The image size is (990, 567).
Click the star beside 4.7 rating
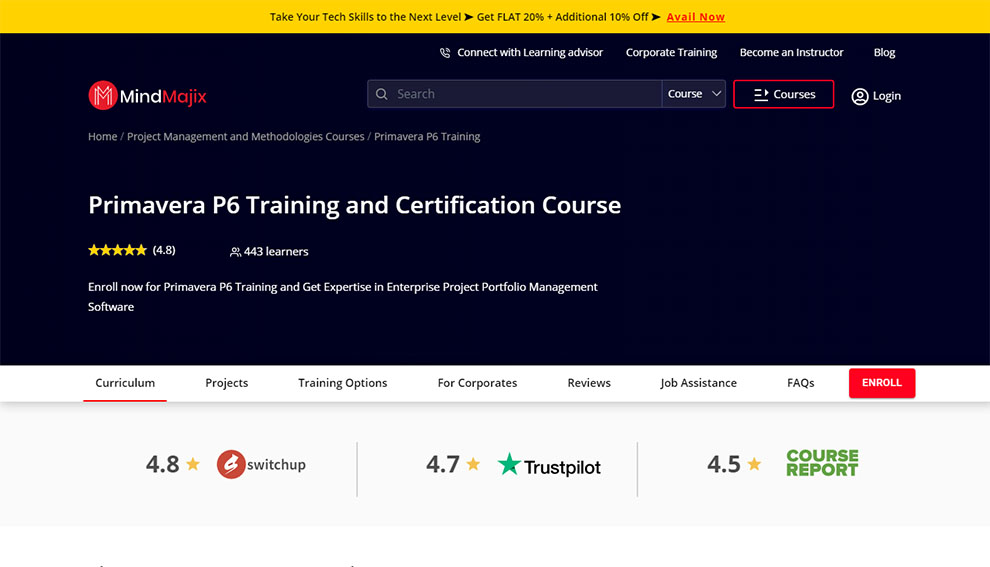[473, 464]
